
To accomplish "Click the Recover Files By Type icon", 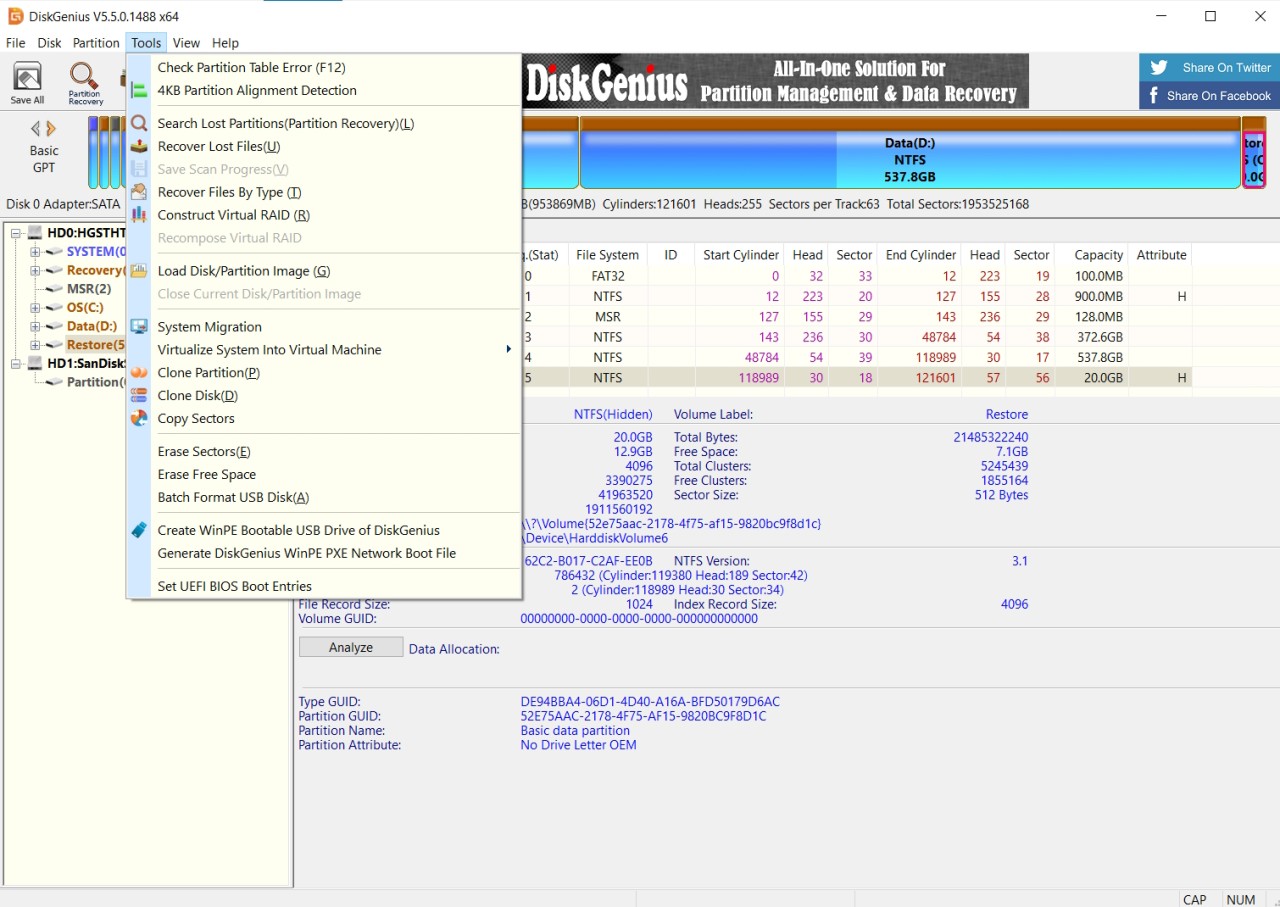I will point(139,192).
